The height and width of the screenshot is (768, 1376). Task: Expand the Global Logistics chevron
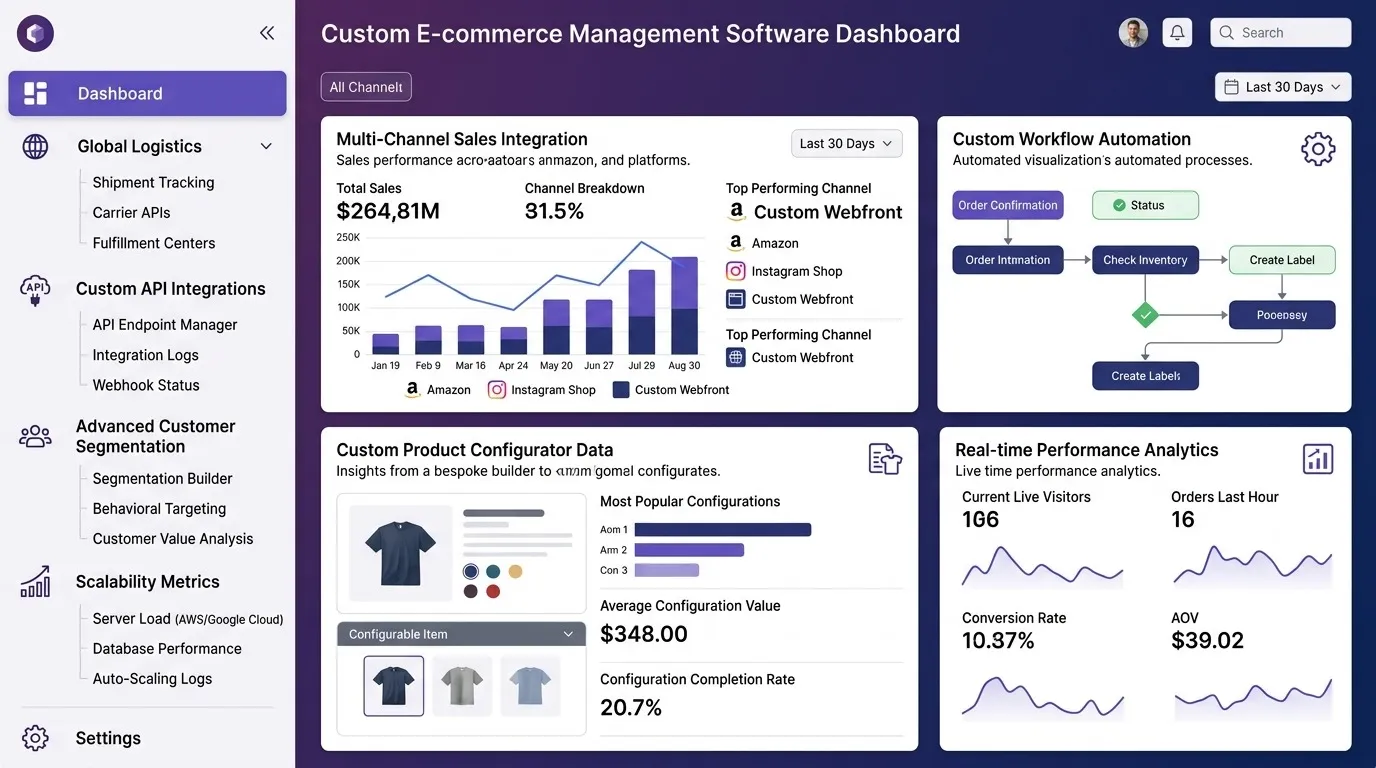[266, 146]
